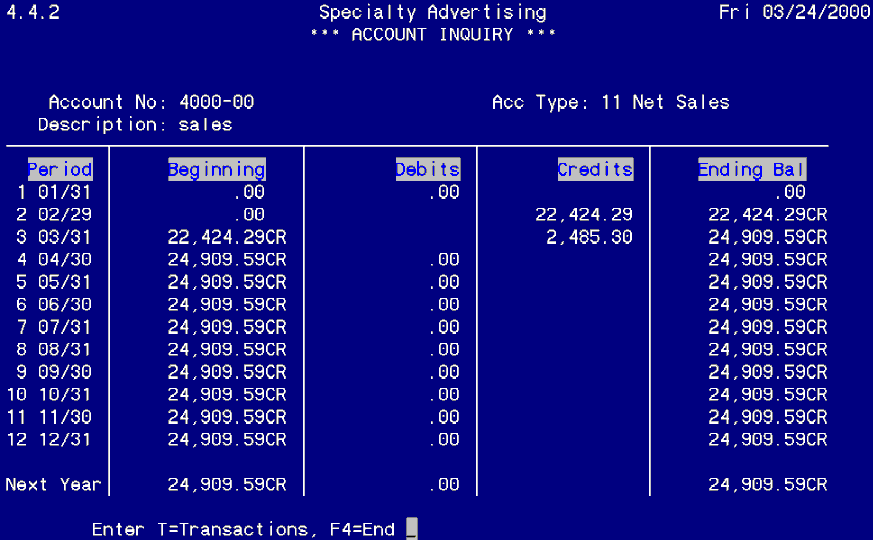Click the Period column header
The width and height of the screenshot is (873, 540).
(60, 169)
